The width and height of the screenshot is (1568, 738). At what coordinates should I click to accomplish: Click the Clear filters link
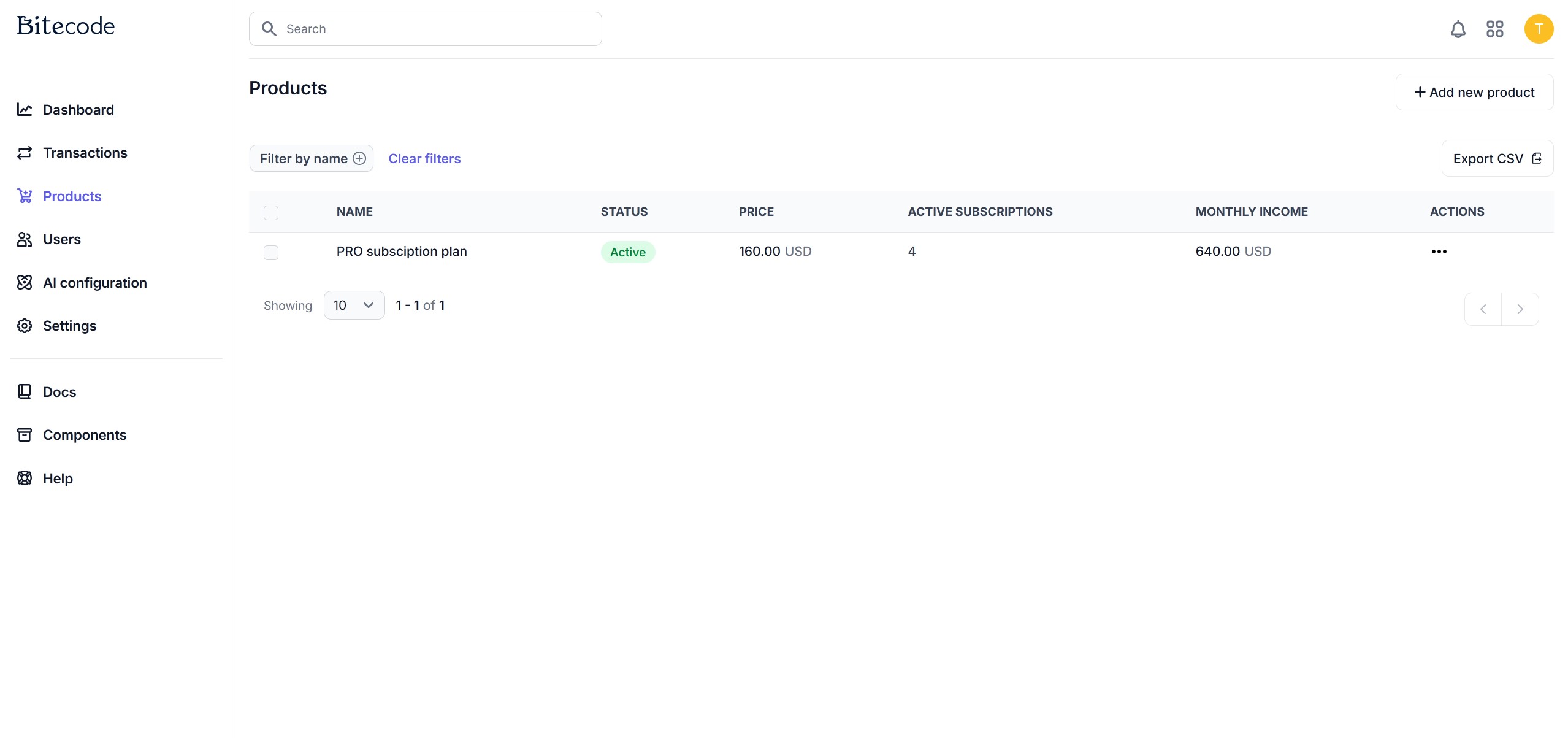tap(424, 159)
